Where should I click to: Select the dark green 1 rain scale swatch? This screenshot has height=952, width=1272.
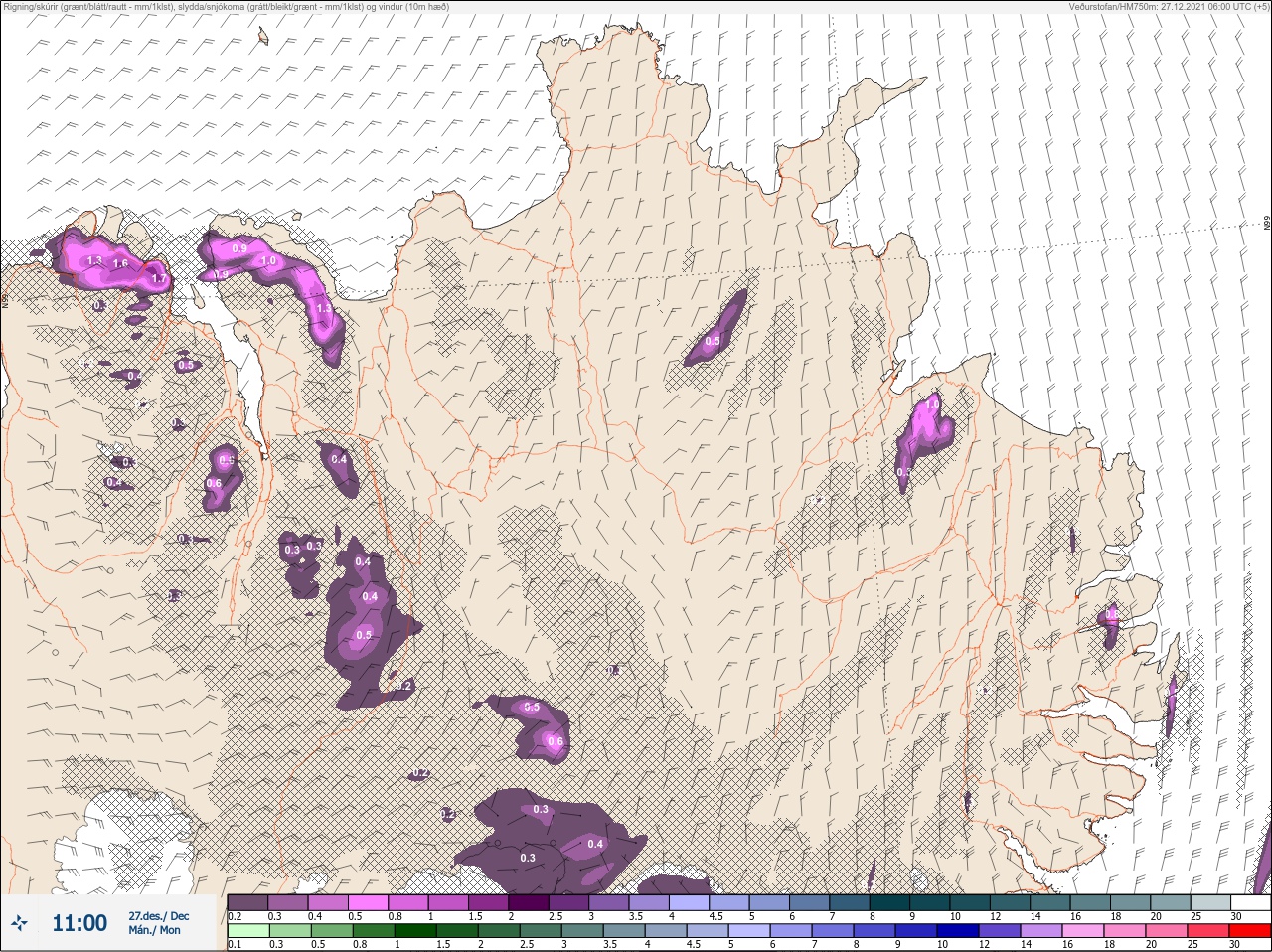pyautogui.click(x=414, y=931)
